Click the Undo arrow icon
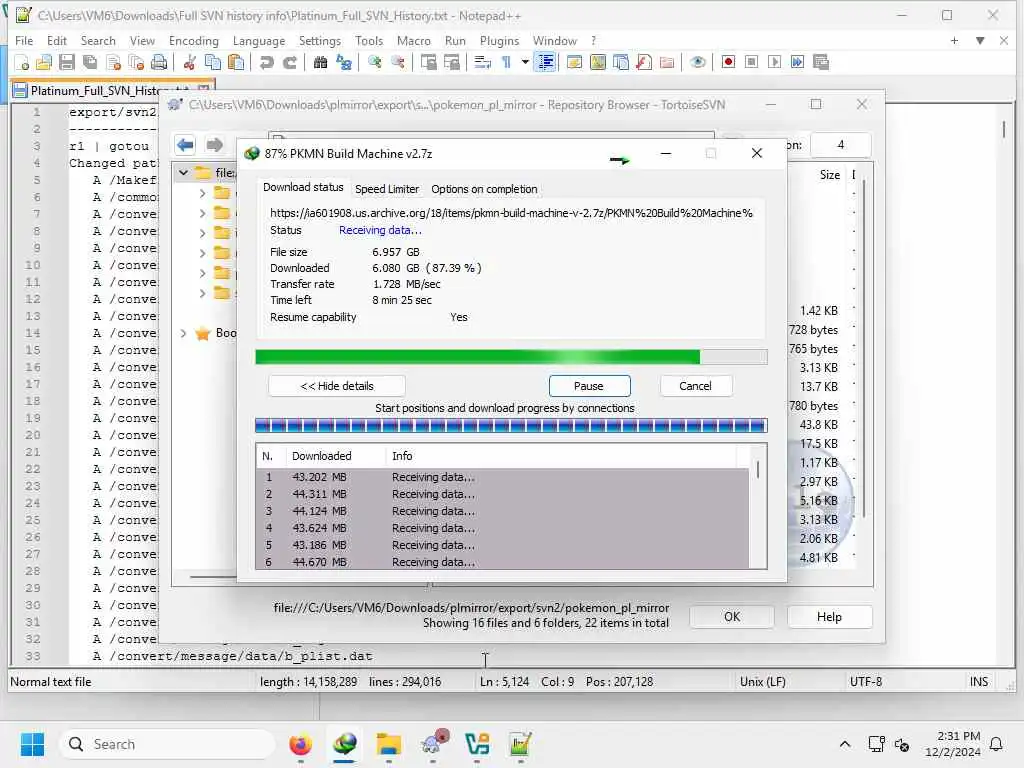 [x=266, y=63]
